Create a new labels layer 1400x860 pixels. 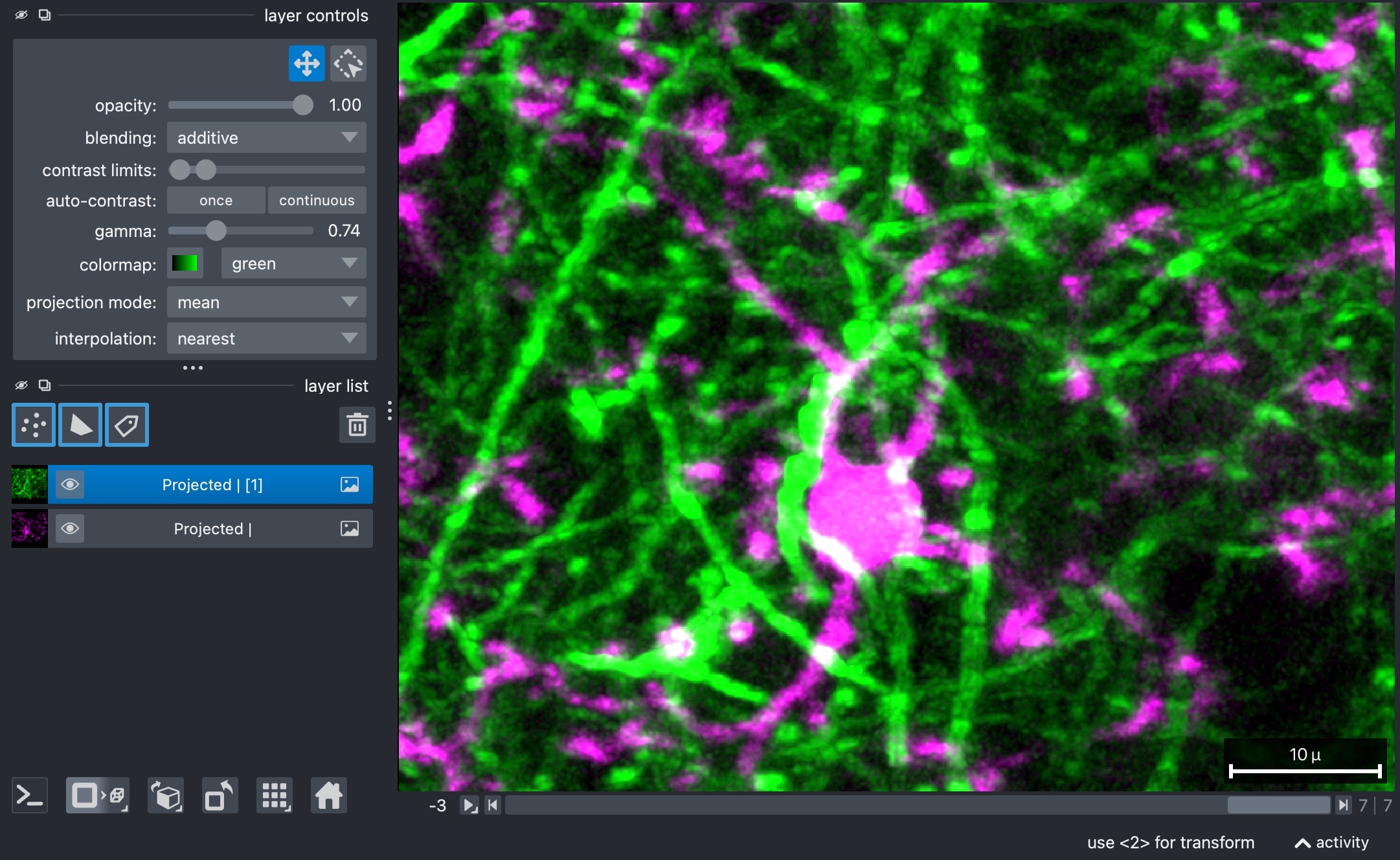coord(127,425)
